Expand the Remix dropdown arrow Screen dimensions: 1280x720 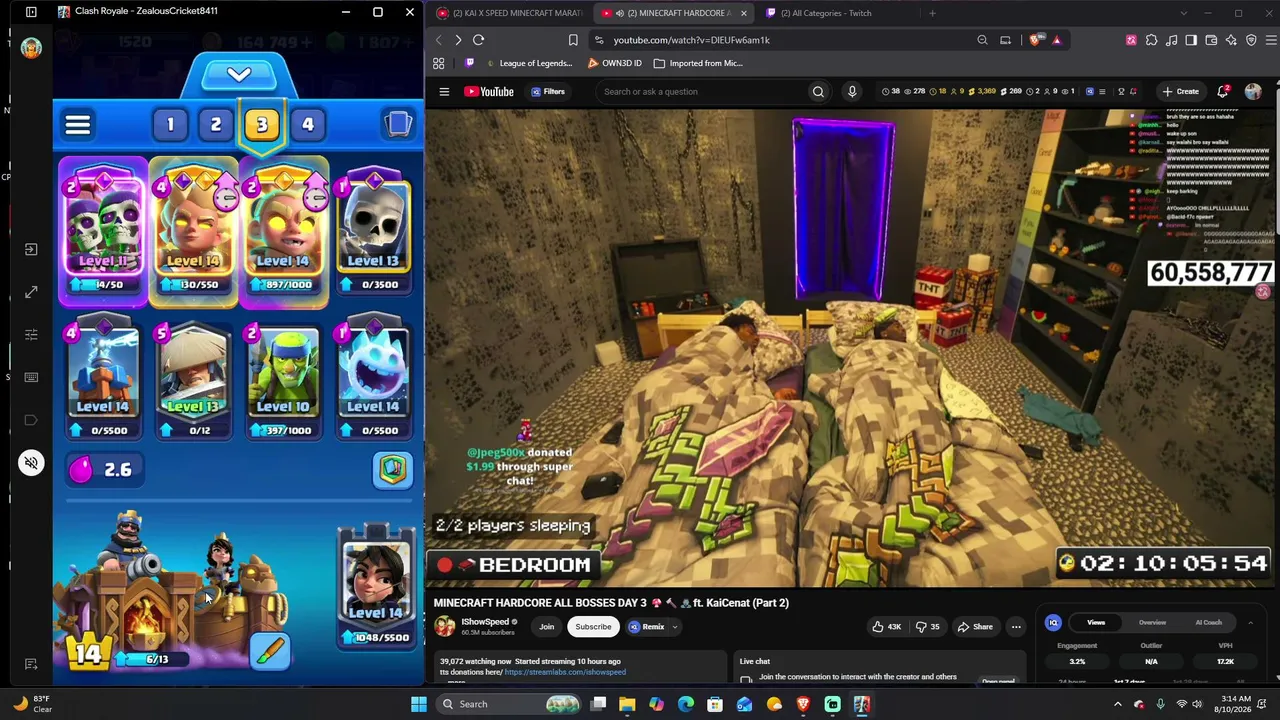click(675, 627)
